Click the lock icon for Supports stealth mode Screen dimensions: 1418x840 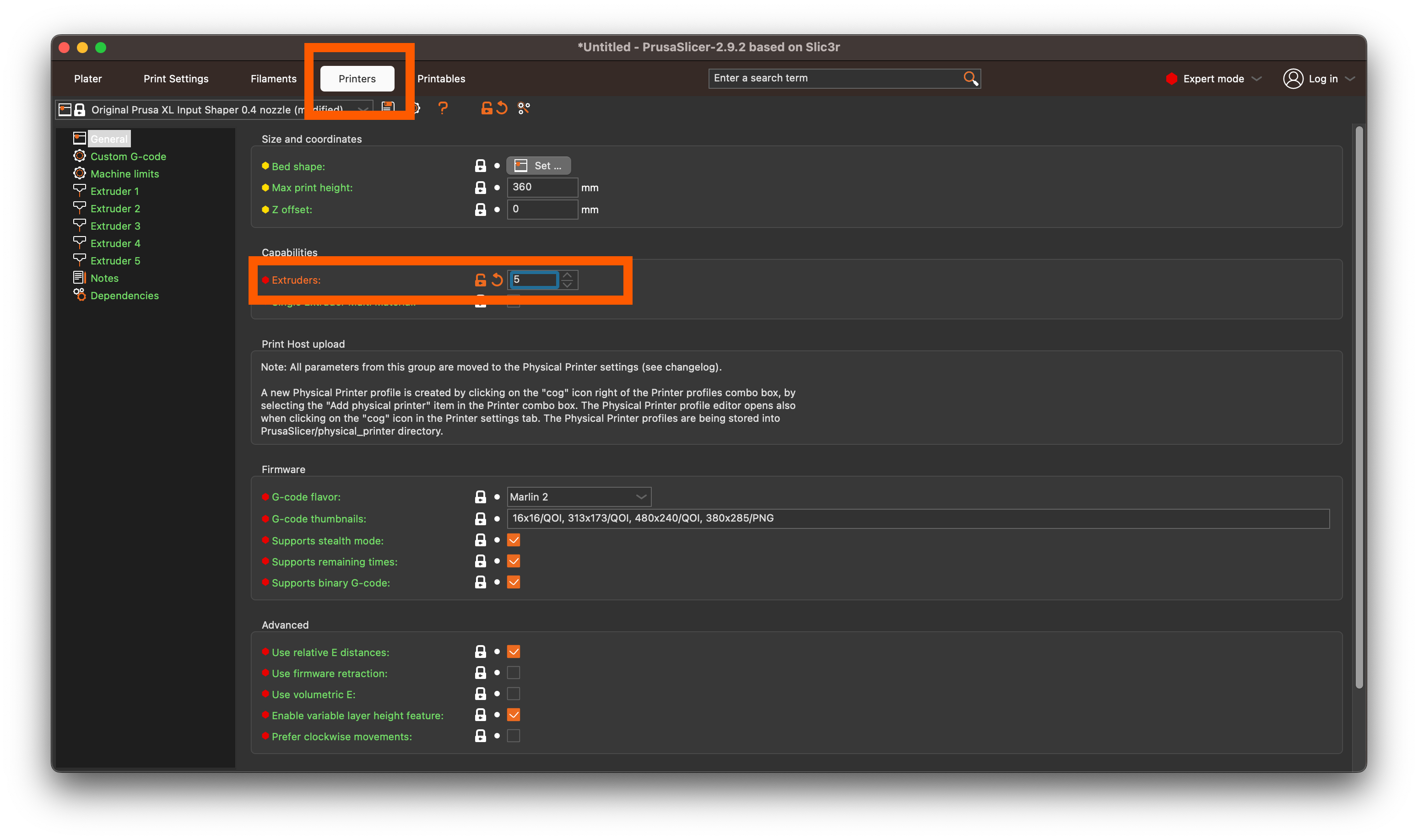click(x=480, y=540)
